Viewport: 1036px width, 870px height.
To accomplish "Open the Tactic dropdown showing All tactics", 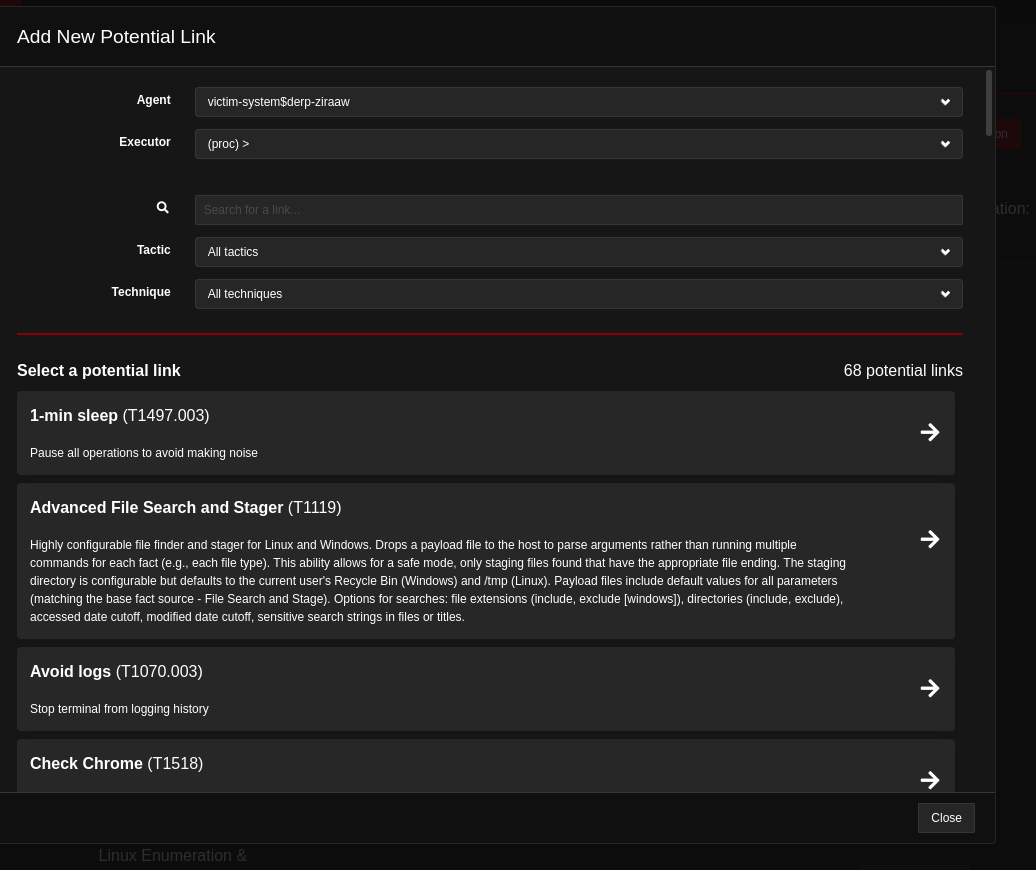I will tap(578, 252).
